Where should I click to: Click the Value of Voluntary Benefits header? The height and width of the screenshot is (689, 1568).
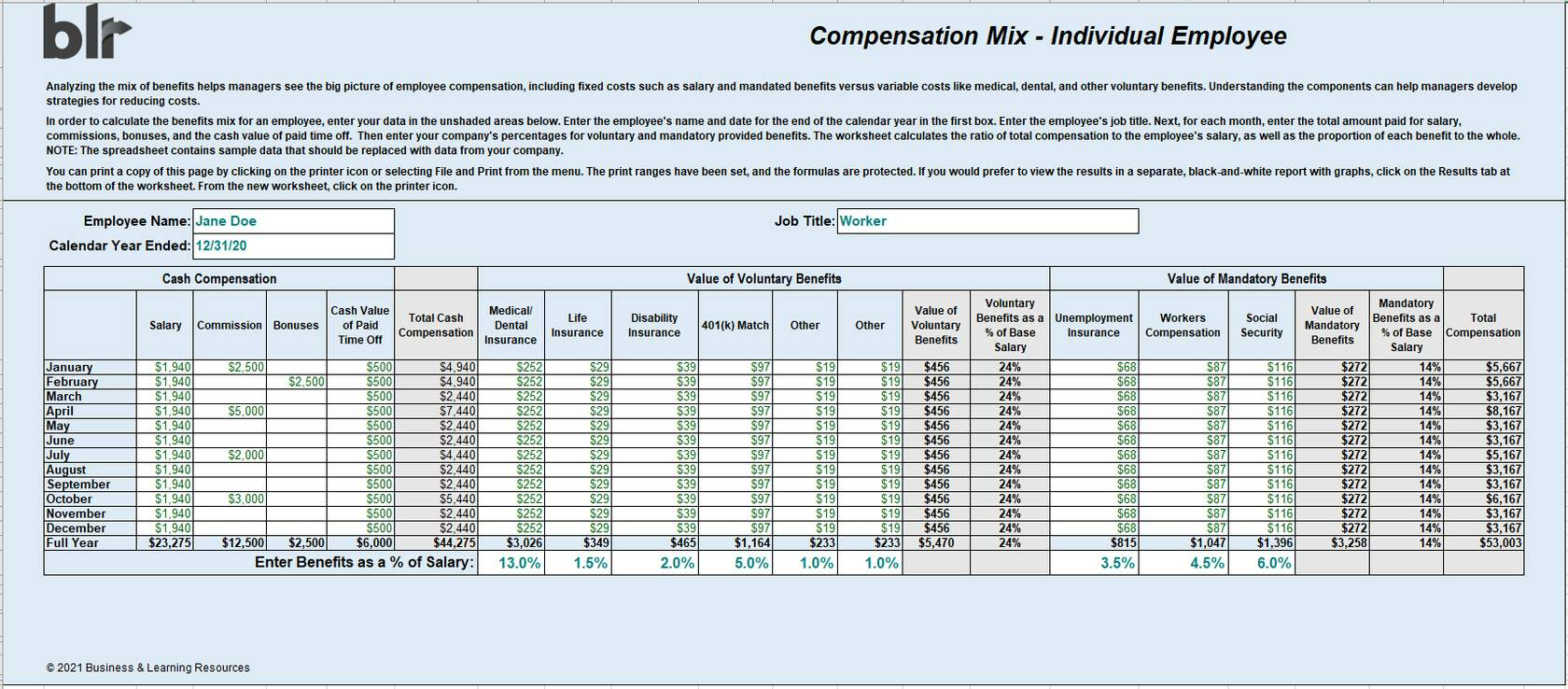(x=763, y=278)
